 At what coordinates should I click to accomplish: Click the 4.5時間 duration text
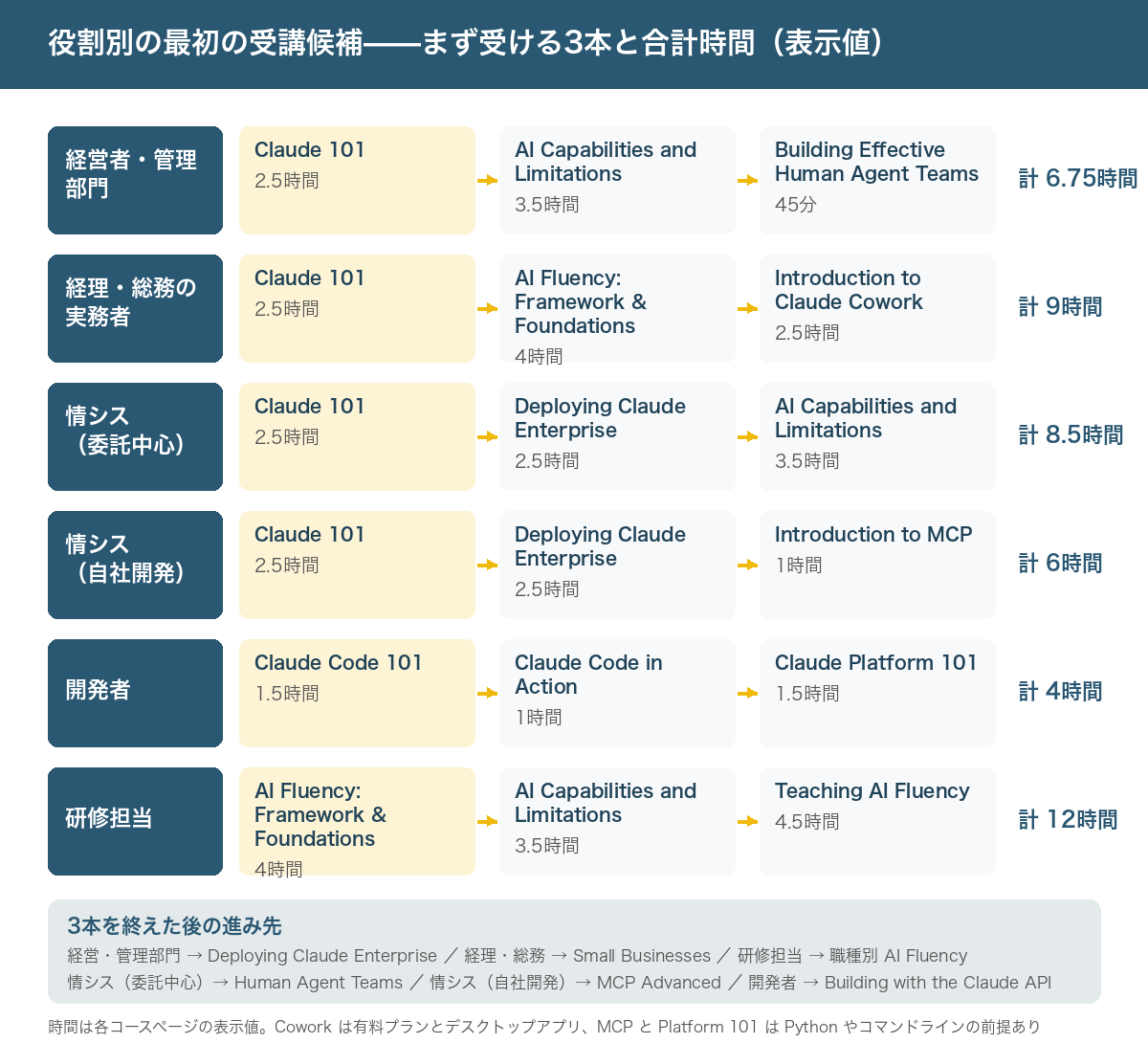(x=806, y=822)
